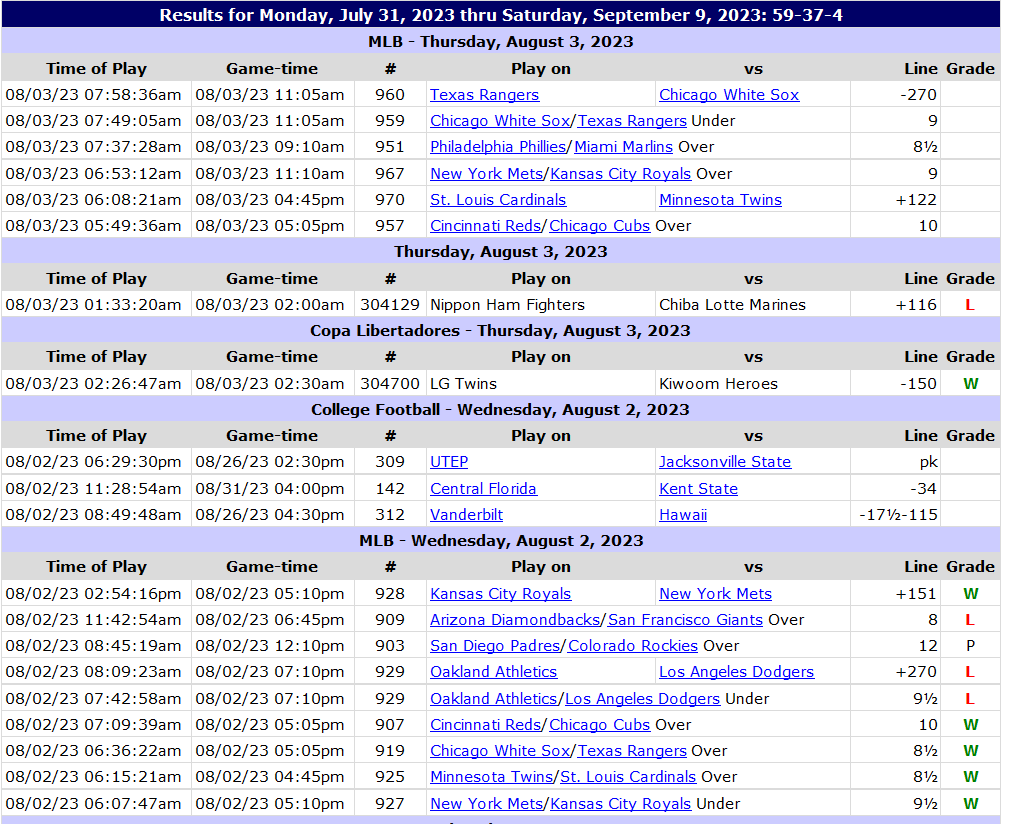This screenshot has width=1011, height=824.
Task: Open Oakland Athletics in the +270 line row
Action: 493,672
